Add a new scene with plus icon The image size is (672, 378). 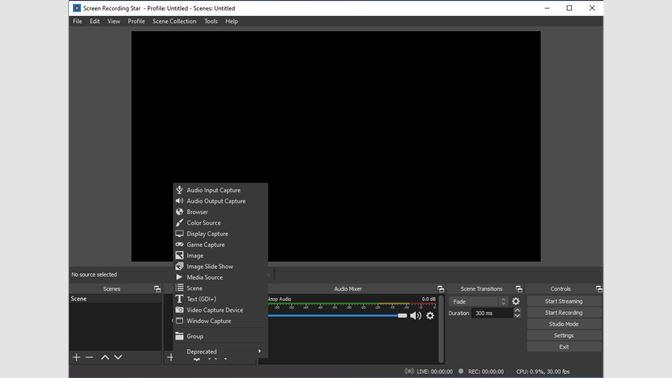pos(77,357)
